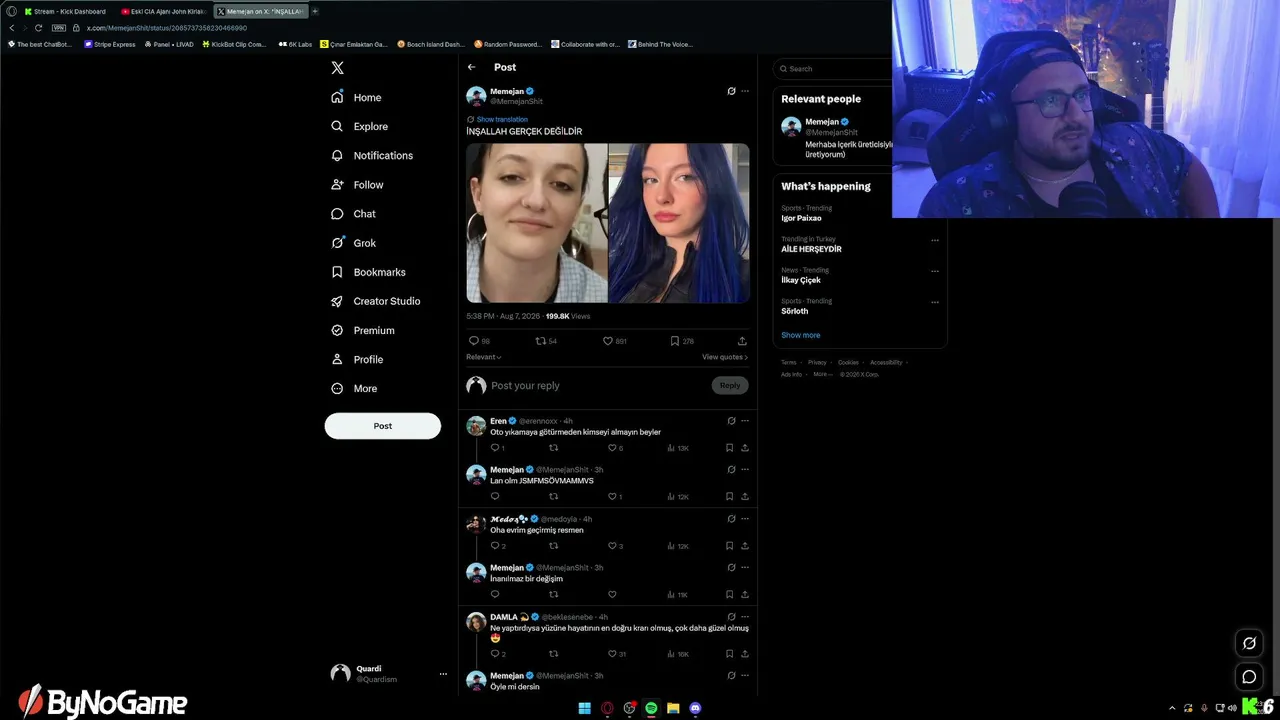
Task: Open Notifications in the sidebar
Action: (371, 156)
